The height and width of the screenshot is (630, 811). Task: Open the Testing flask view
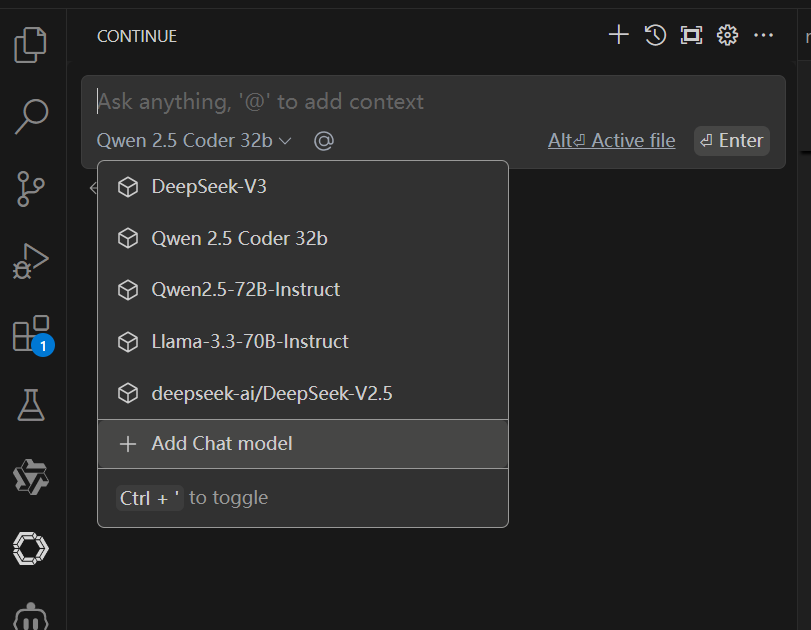(31, 405)
